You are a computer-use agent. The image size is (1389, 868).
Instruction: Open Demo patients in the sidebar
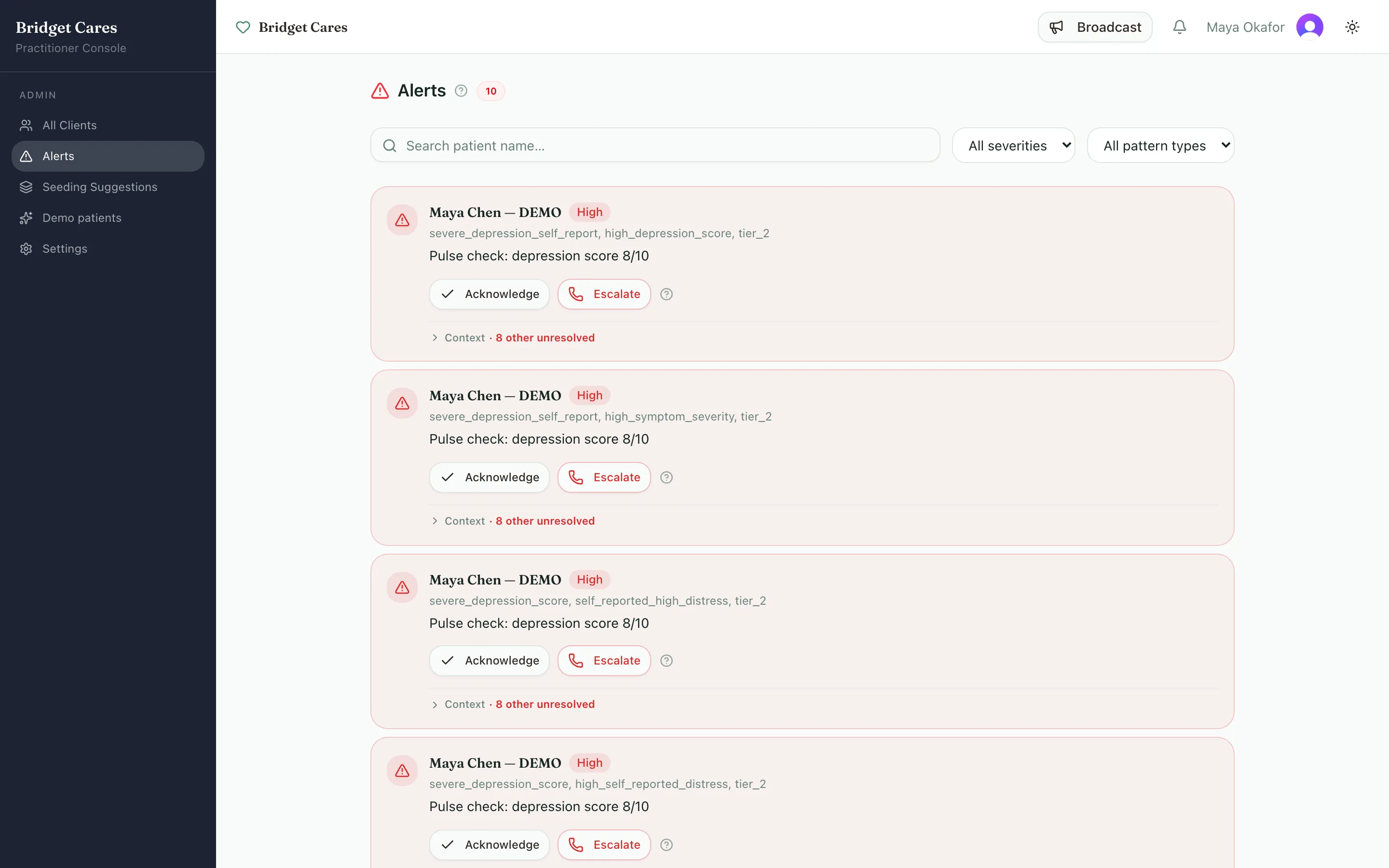[x=108, y=218]
